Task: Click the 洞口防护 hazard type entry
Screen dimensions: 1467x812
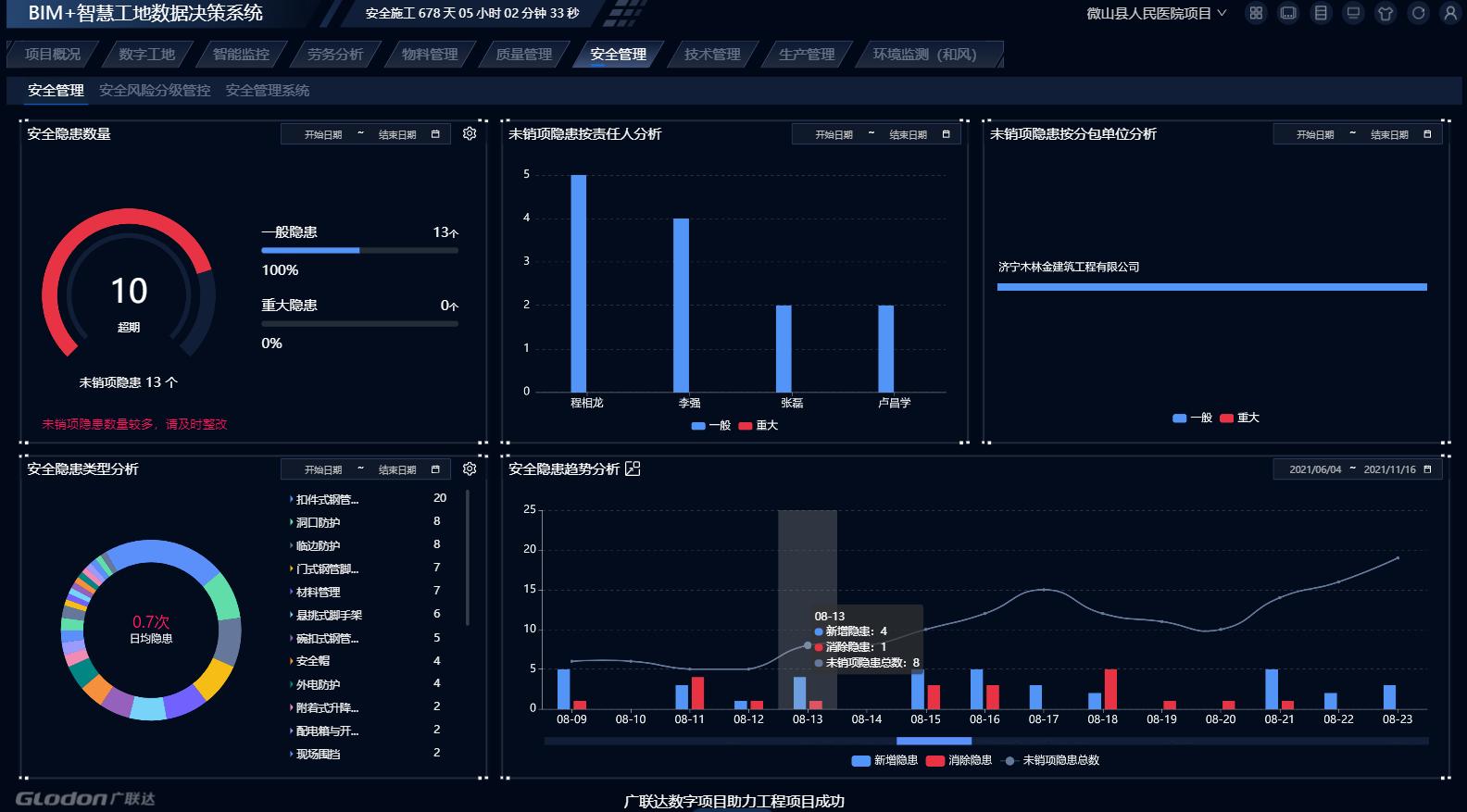Action: pos(318,522)
